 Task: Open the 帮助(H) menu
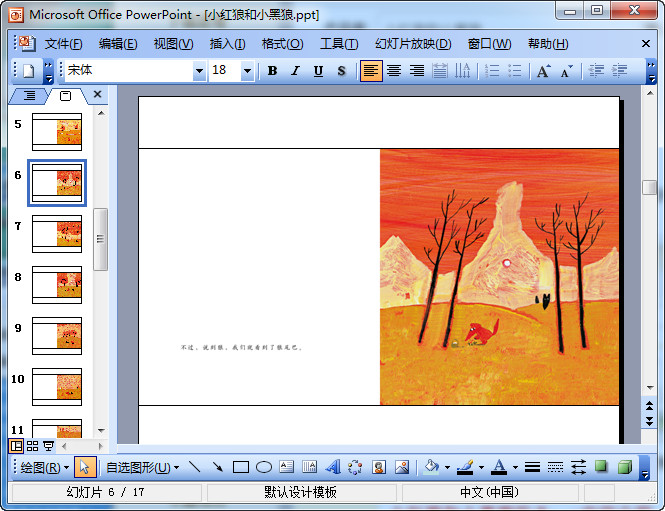tap(548, 44)
